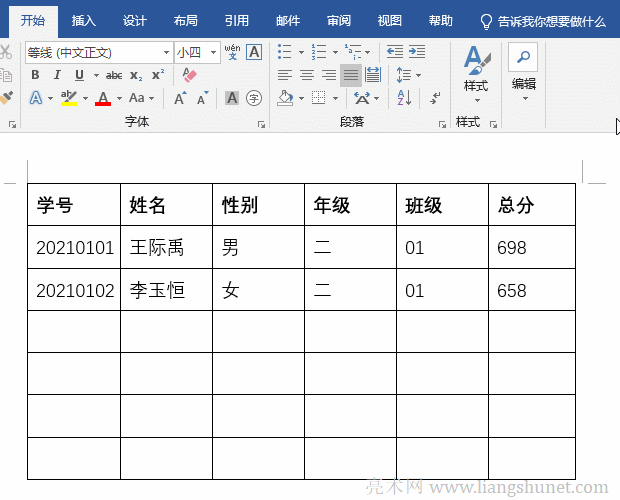Click the borders icon
The width and height of the screenshot is (620, 500).
coord(319,98)
